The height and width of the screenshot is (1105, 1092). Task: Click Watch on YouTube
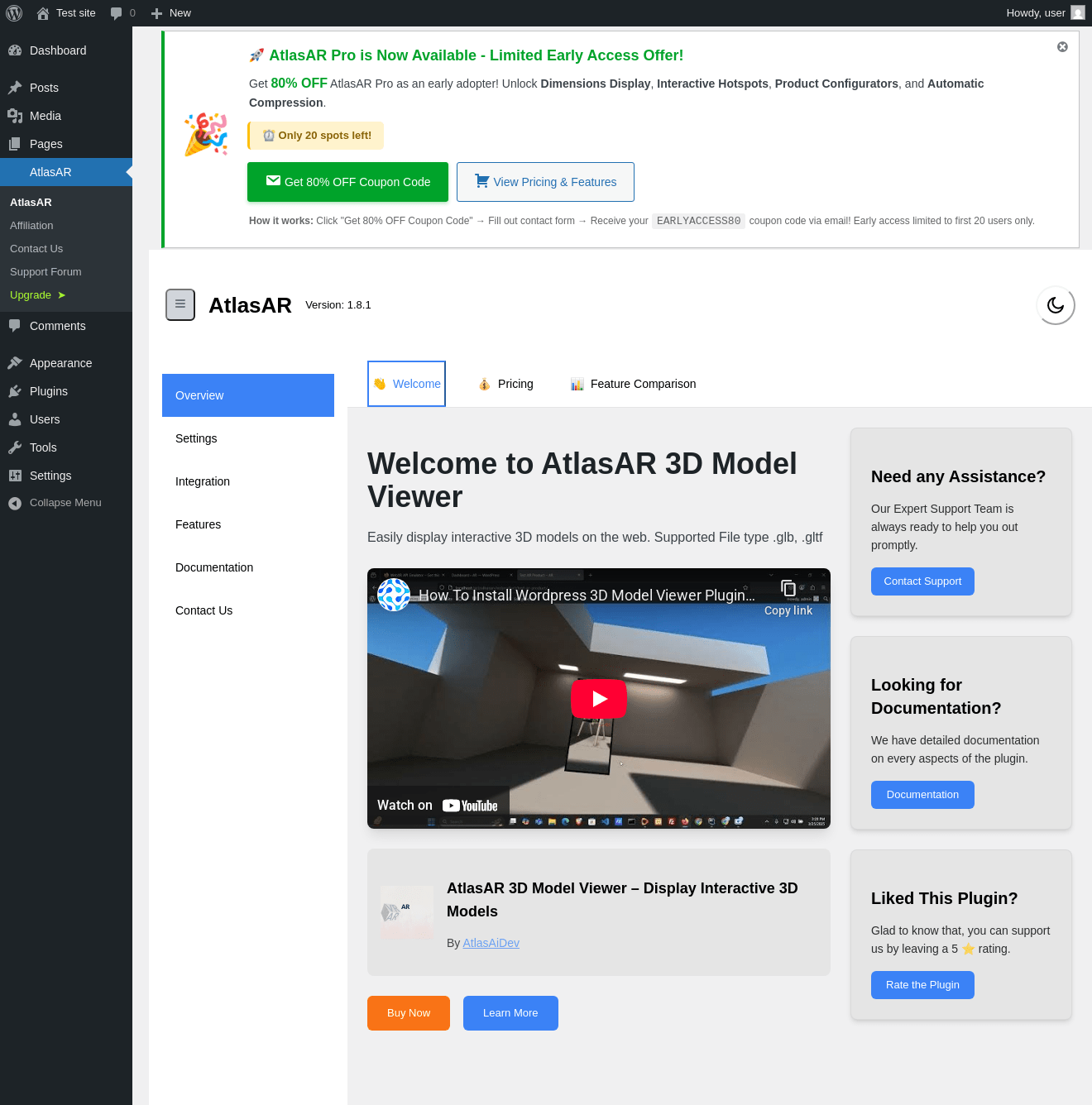tap(438, 806)
